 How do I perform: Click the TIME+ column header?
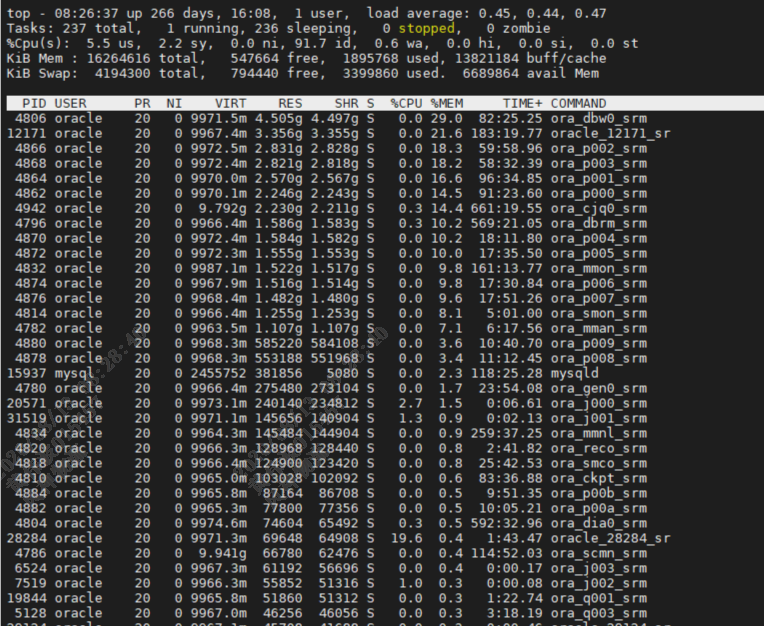pos(522,103)
